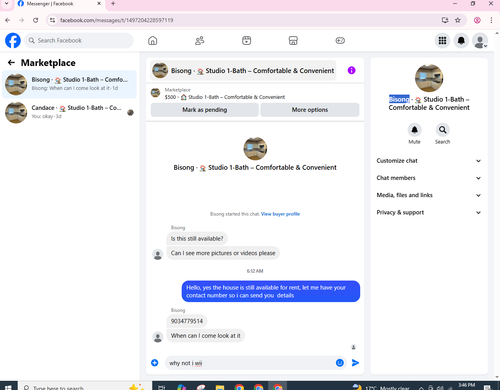Click the Chrome forward button
Viewport: 500px width, 390px height.
click(21, 20)
